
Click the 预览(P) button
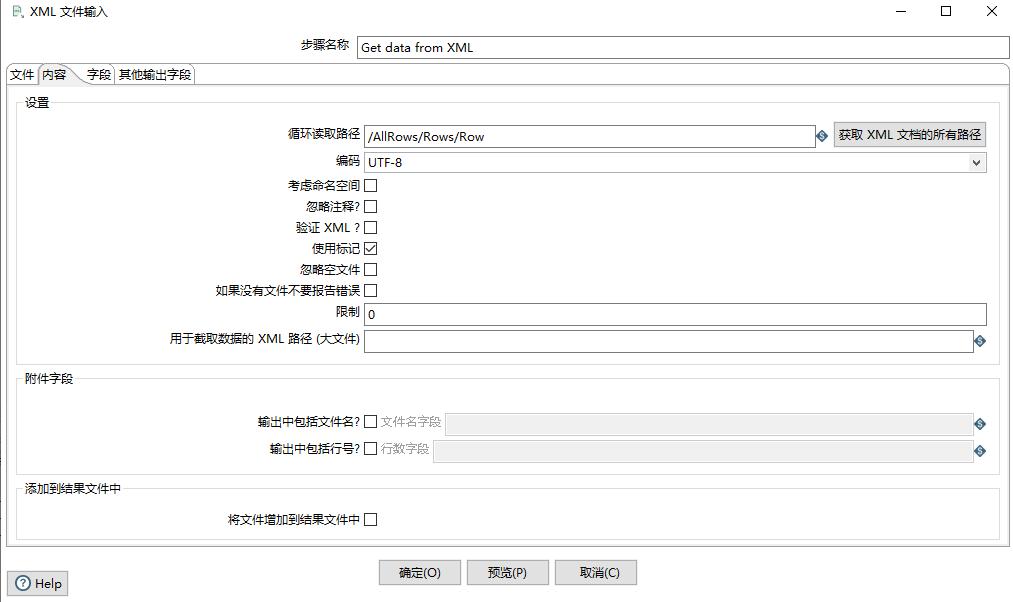(508, 572)
